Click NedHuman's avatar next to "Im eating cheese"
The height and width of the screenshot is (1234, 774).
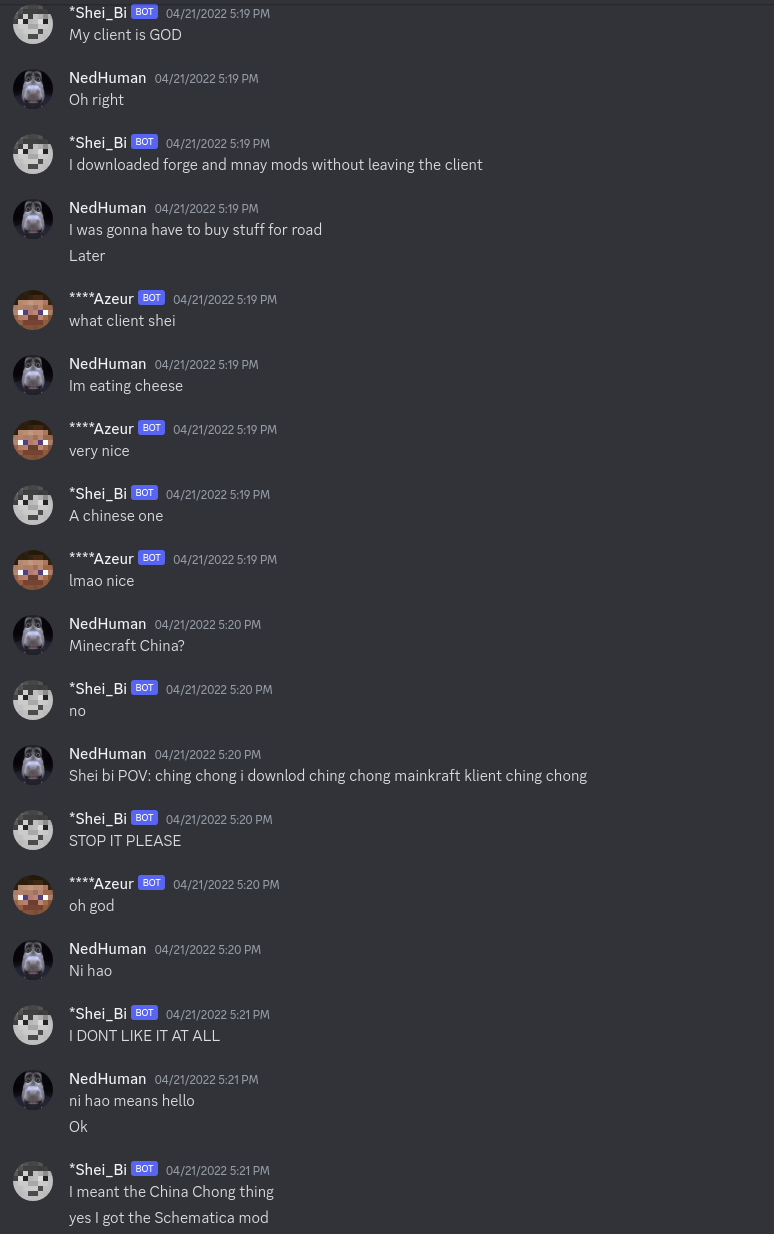click(33, 375)
